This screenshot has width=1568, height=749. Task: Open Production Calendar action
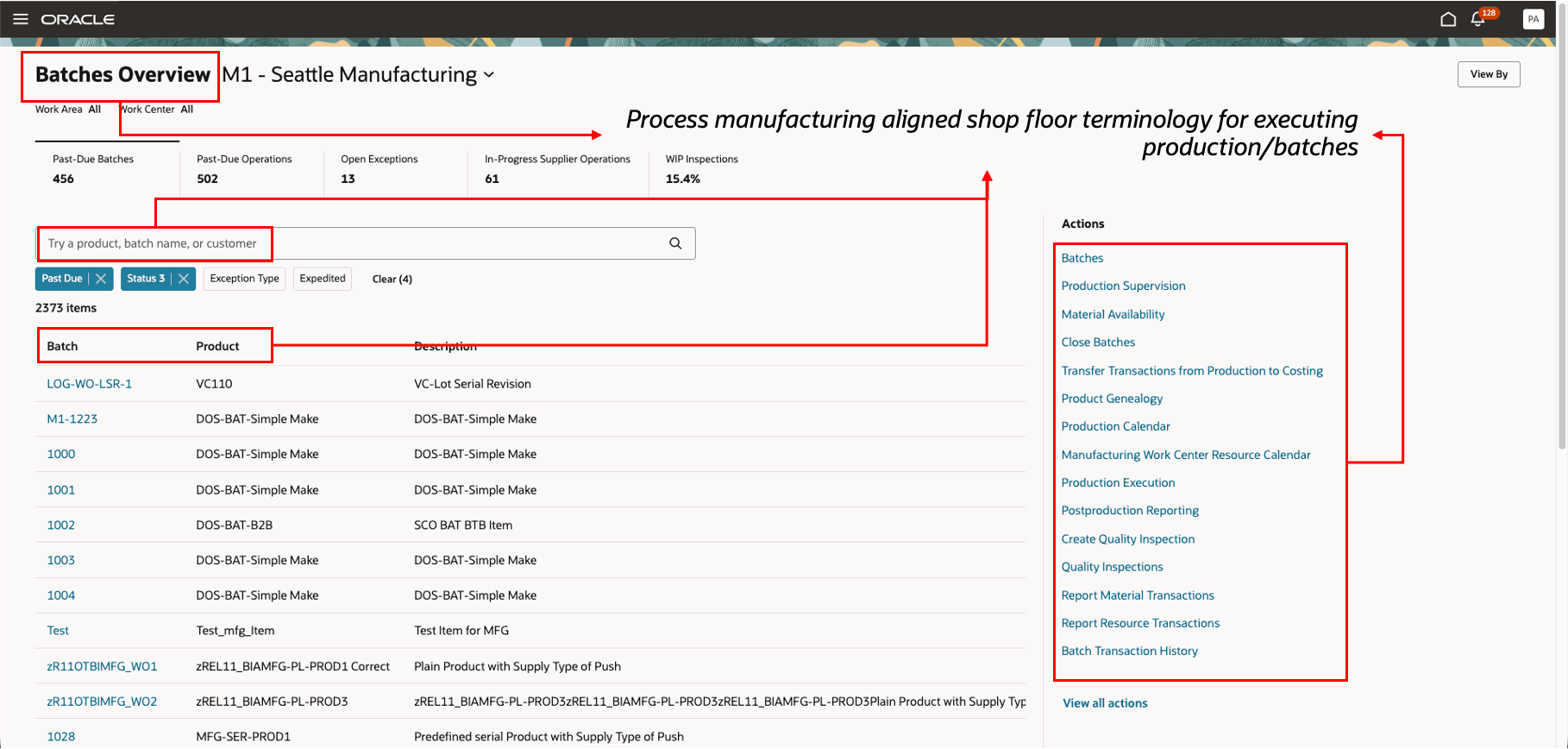point(1115,426)
